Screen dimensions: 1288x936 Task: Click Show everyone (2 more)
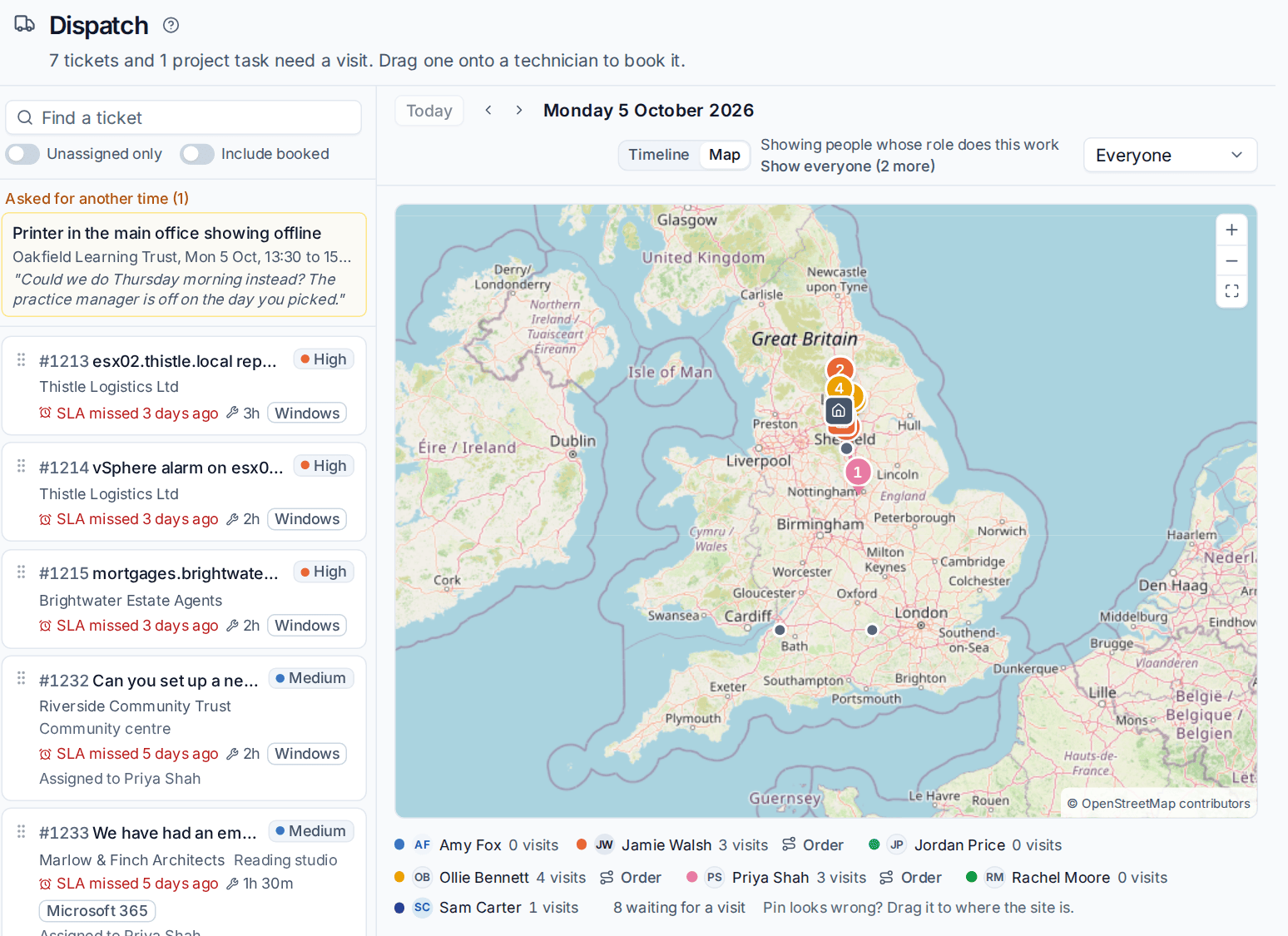point(848,166)
